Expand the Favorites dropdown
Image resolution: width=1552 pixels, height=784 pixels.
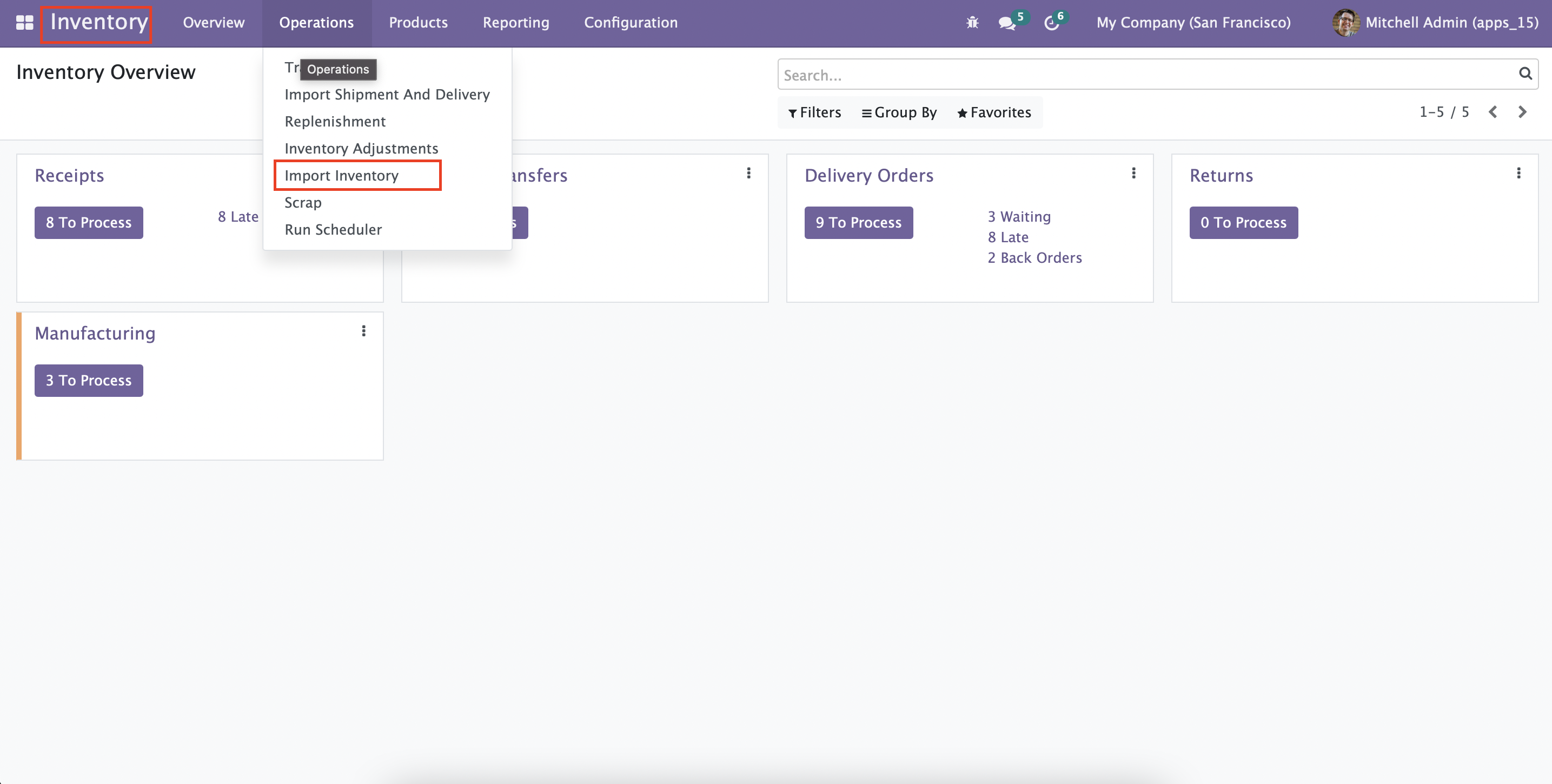994,112
